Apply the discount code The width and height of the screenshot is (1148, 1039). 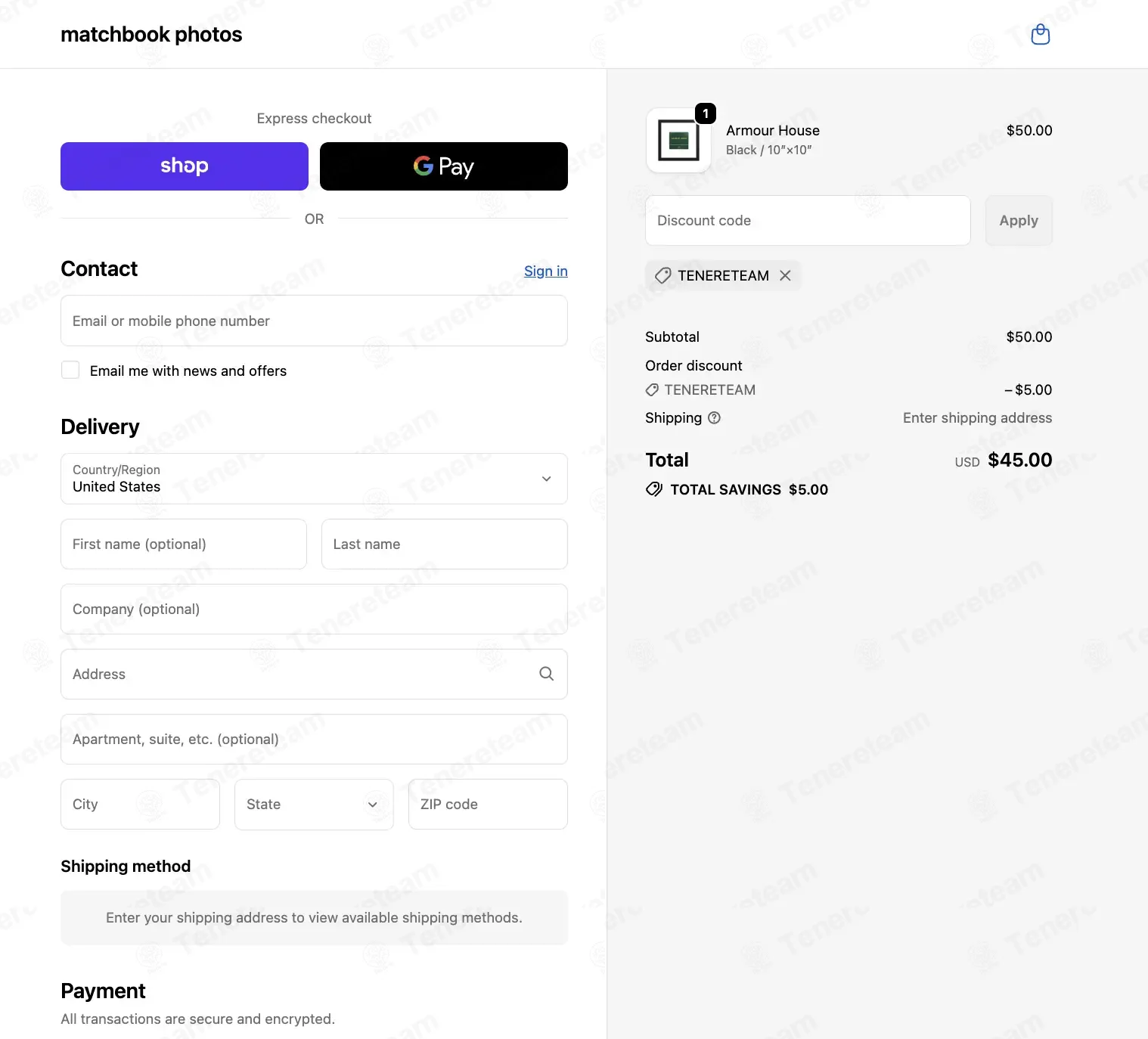1019,220
